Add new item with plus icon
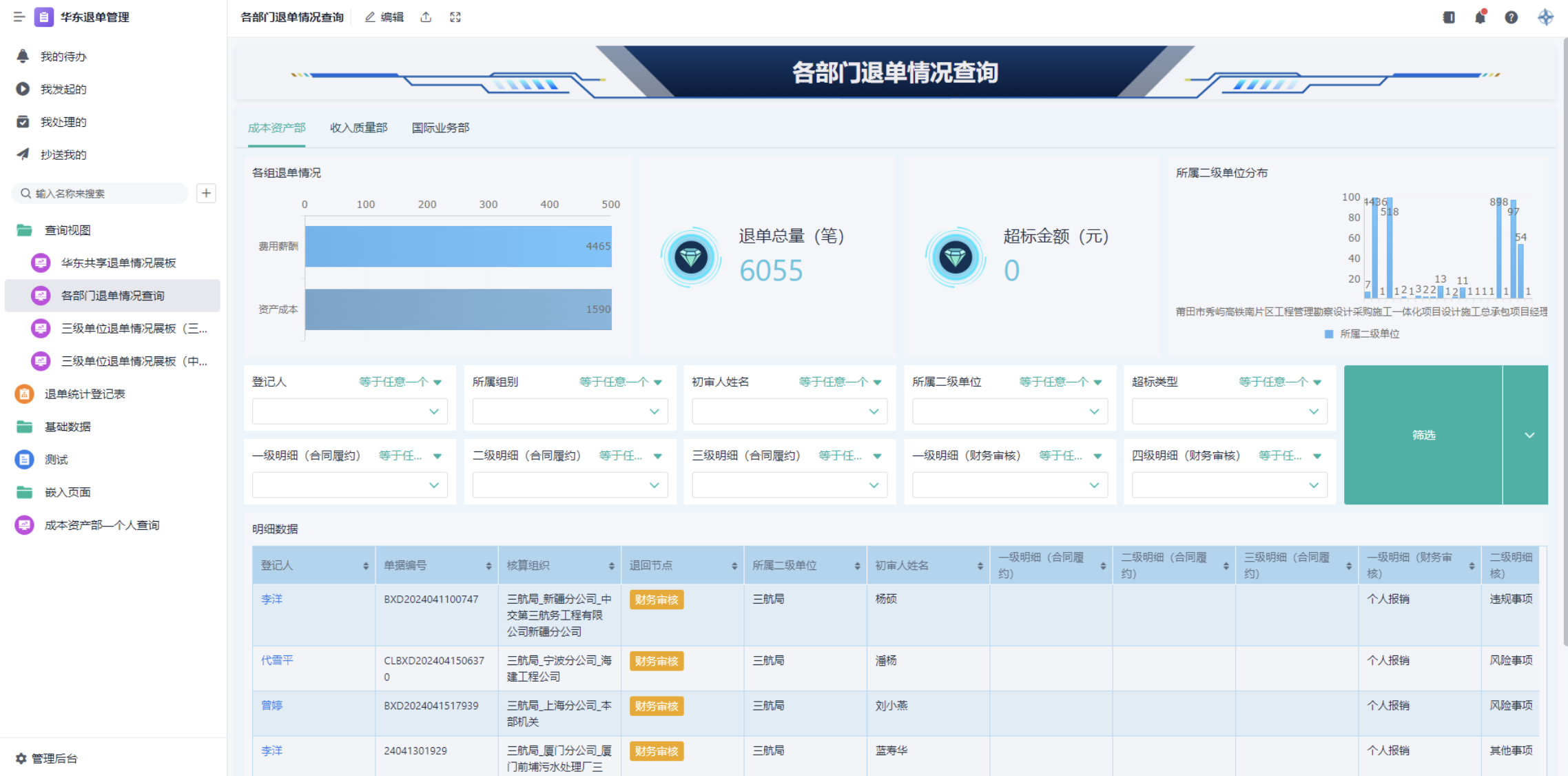Viewport: 1568px width, 776px height. [206, 193]
